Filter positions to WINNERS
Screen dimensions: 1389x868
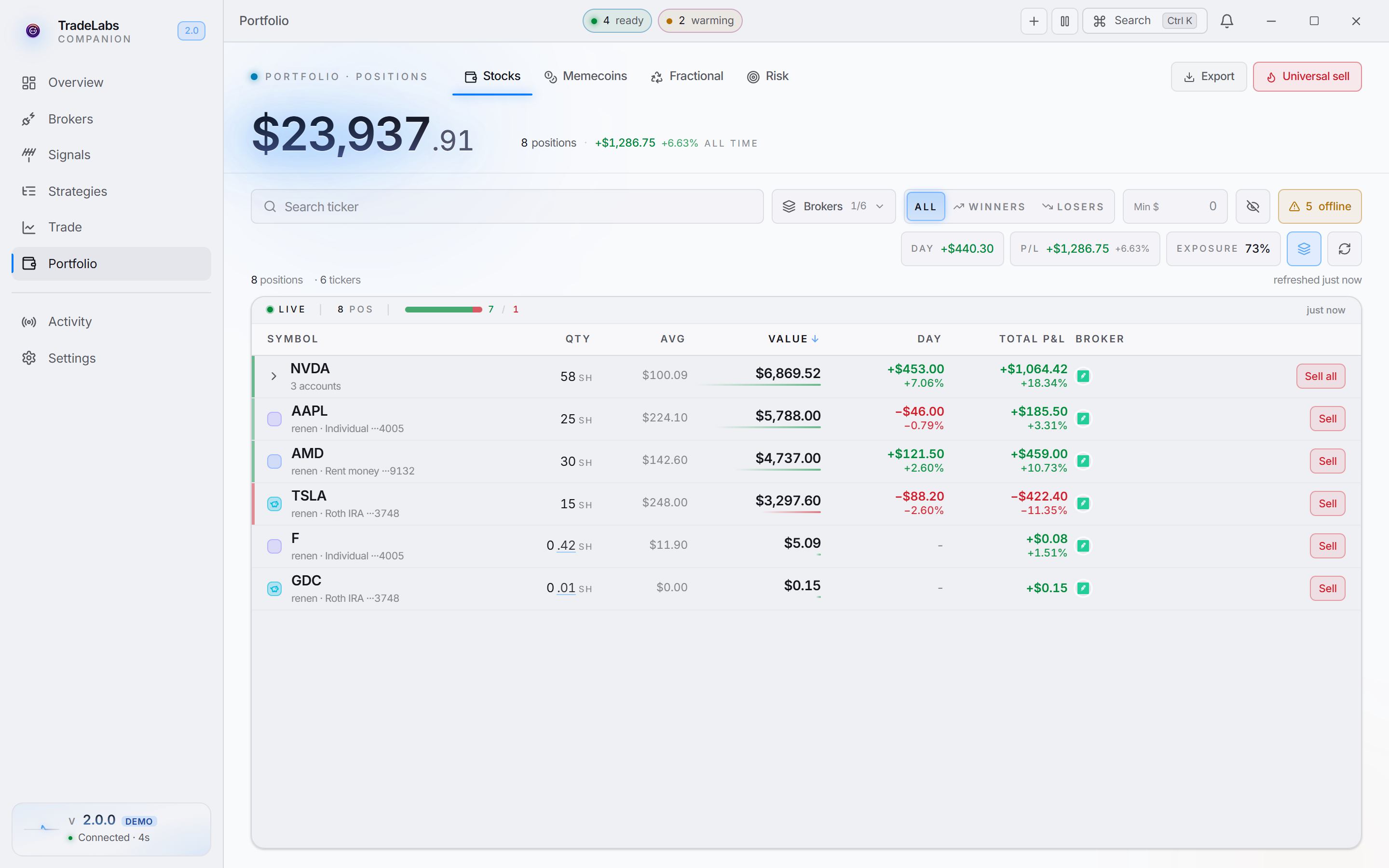tap(990, 207)
